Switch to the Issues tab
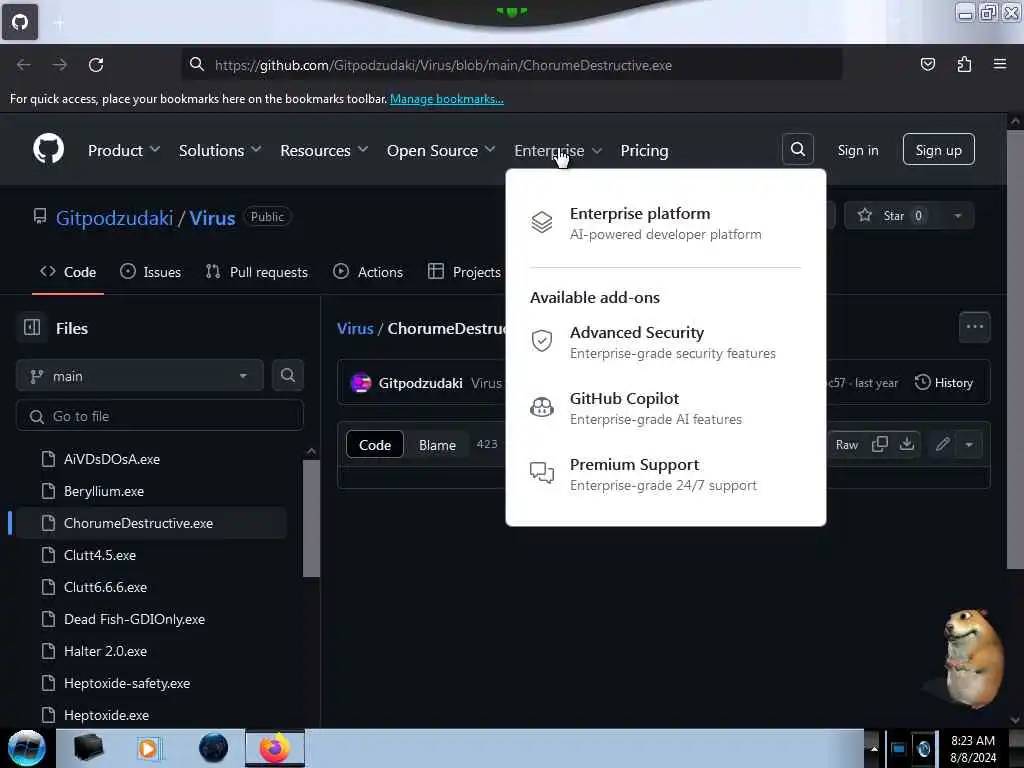 point(150,272)
